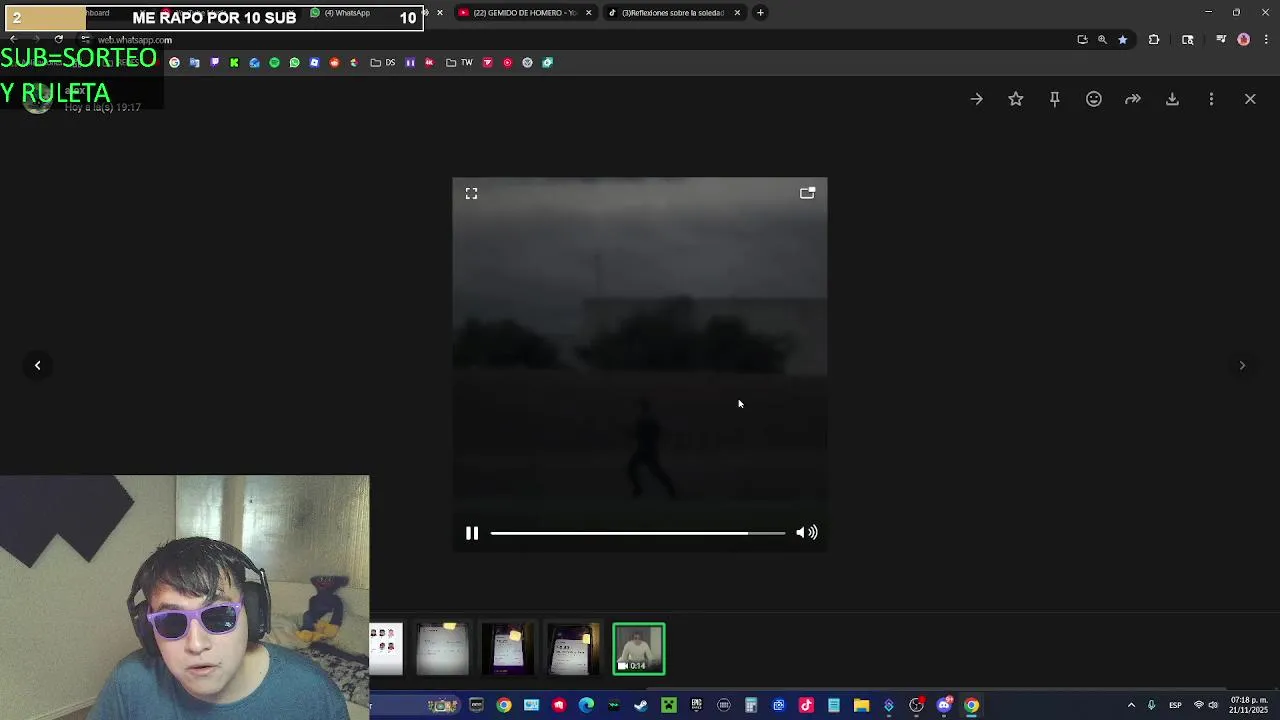Open TikTok app in the taskbar
The image size is (1280, 720).
coord(806,705)
